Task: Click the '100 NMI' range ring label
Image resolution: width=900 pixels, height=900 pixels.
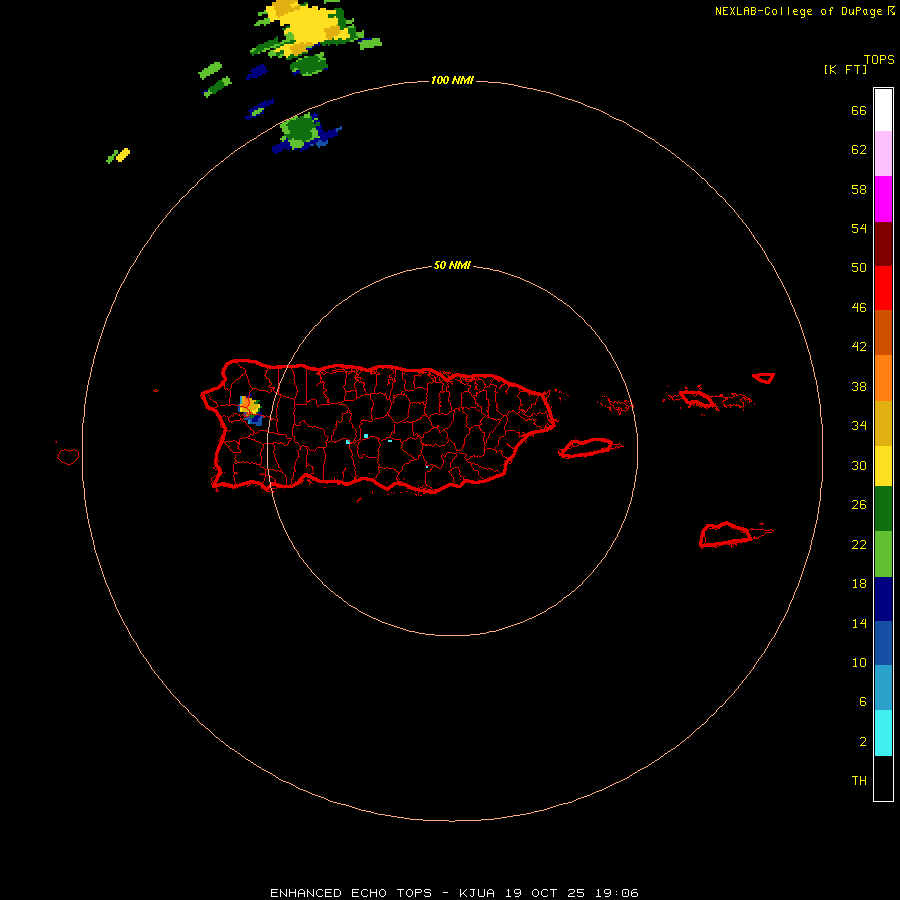Action: tap(452, 80)
